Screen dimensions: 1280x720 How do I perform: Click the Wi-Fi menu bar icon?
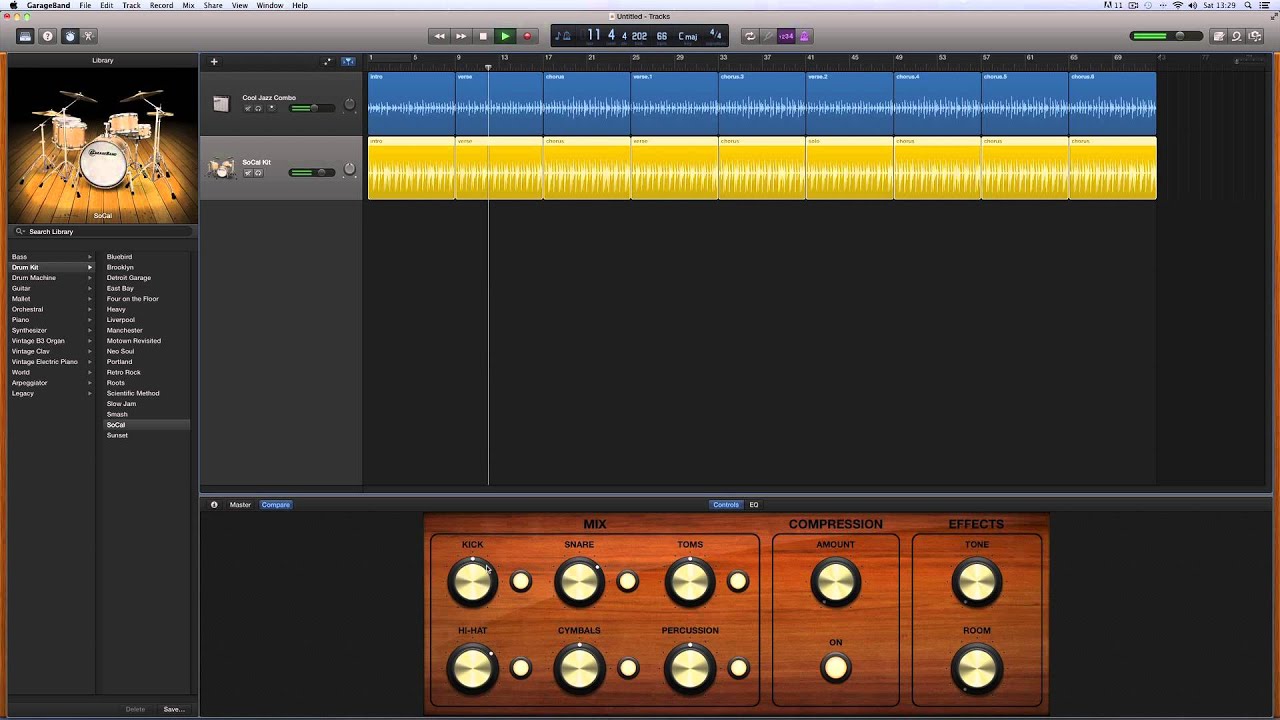tap(1178, 6)
